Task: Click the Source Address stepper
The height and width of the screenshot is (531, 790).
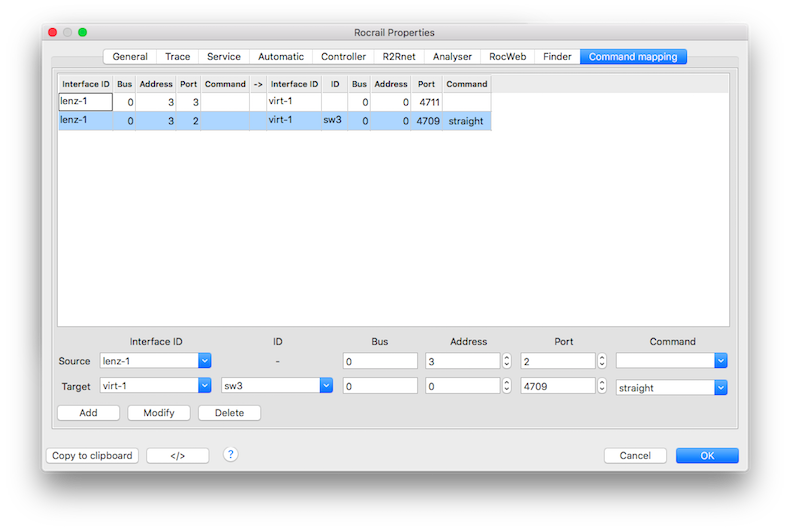Action: [506, 361]
